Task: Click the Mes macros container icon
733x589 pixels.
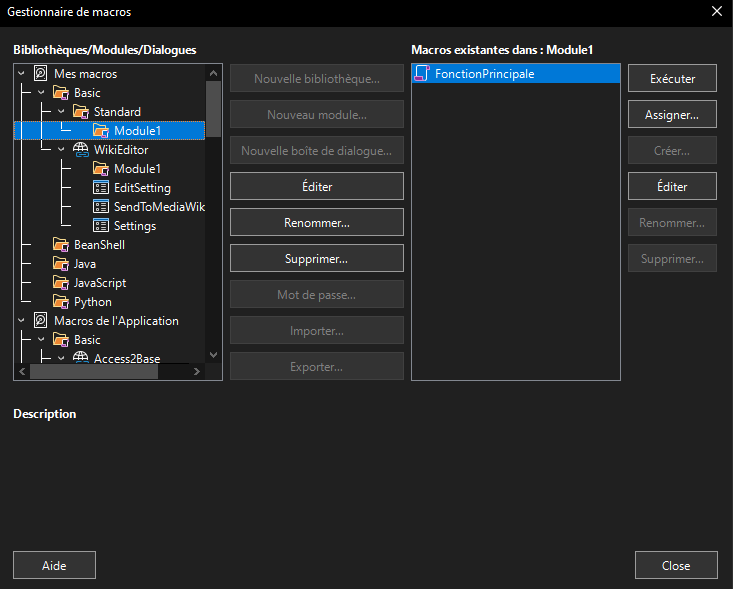Action: [41, 74]
